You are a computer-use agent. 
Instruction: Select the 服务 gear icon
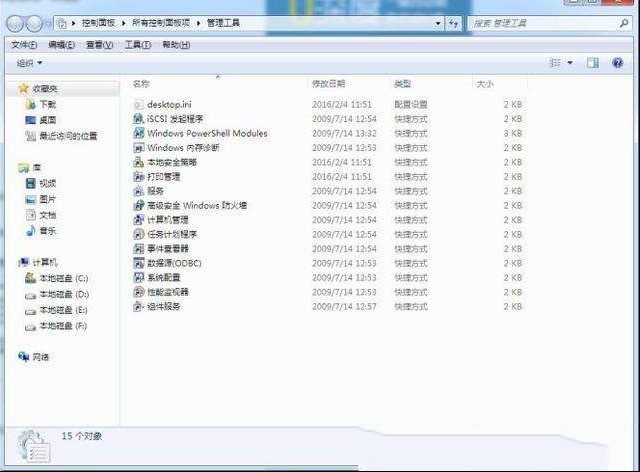[x=139, y=191]
